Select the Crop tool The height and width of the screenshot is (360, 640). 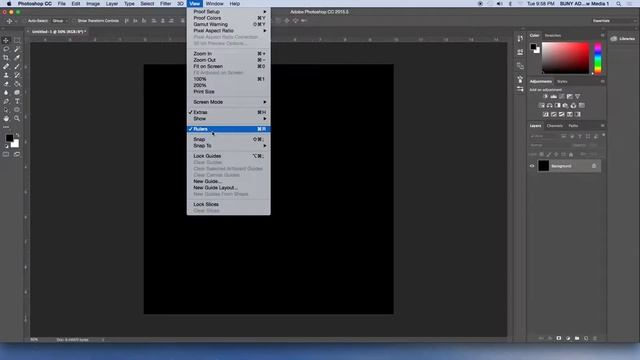point(6,58)
